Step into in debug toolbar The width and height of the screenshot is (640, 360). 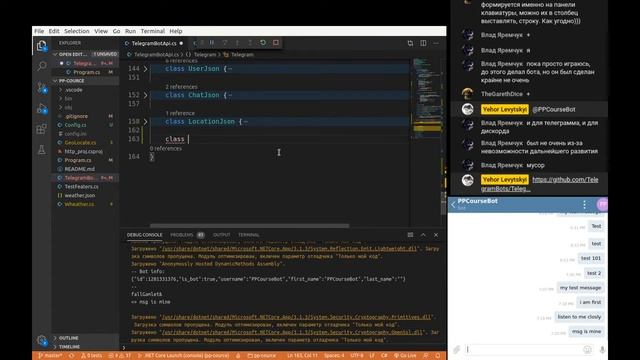click(237, 43)
